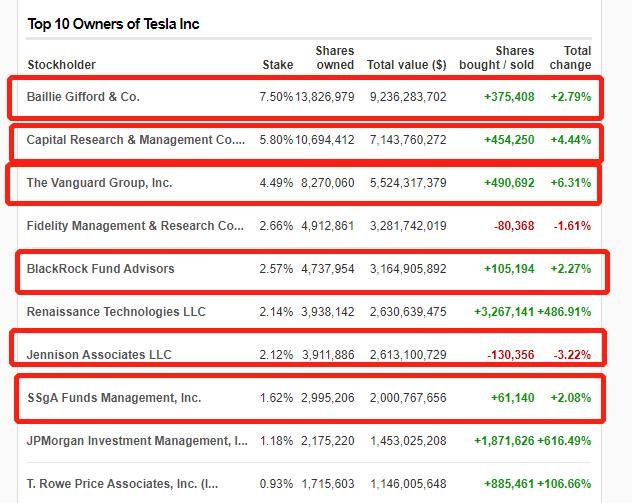Click the +4.44% total change value

point(571,140)
